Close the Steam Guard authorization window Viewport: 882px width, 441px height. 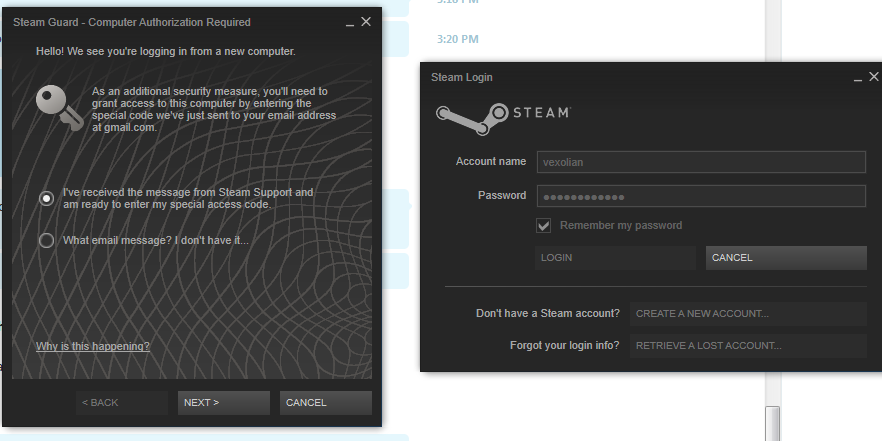pyautogui.click(x=366, y=22)
